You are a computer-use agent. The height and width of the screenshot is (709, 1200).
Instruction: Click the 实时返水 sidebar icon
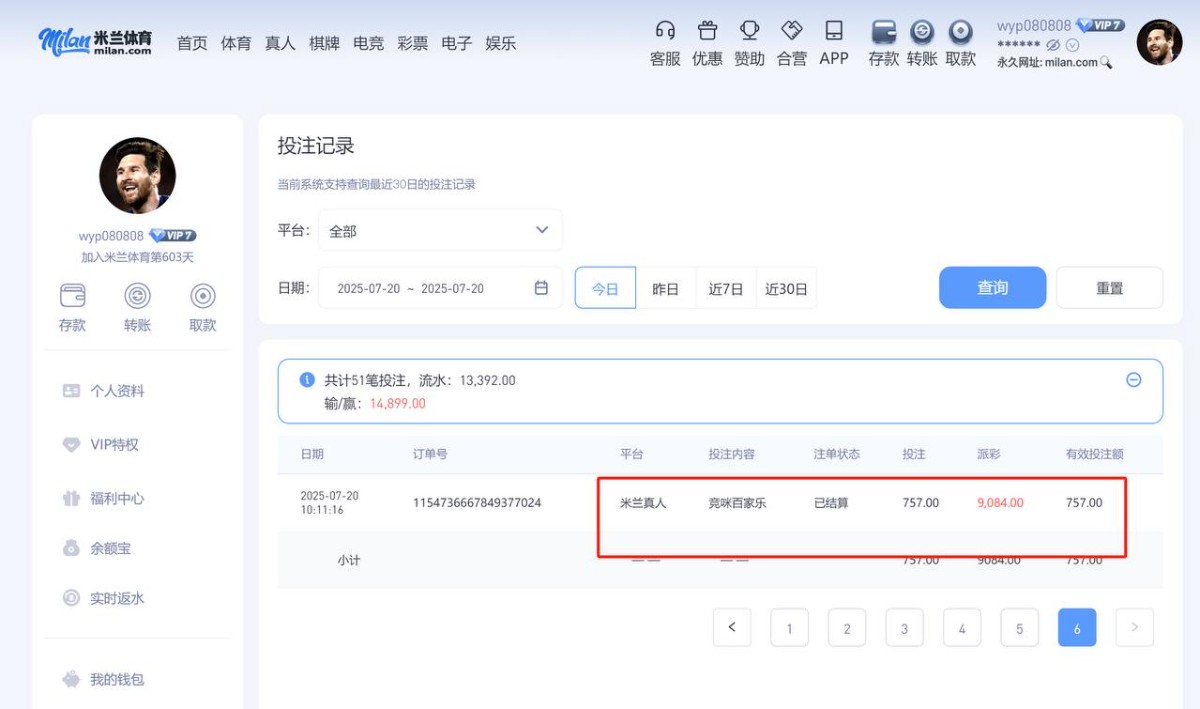tap(71, 597)
